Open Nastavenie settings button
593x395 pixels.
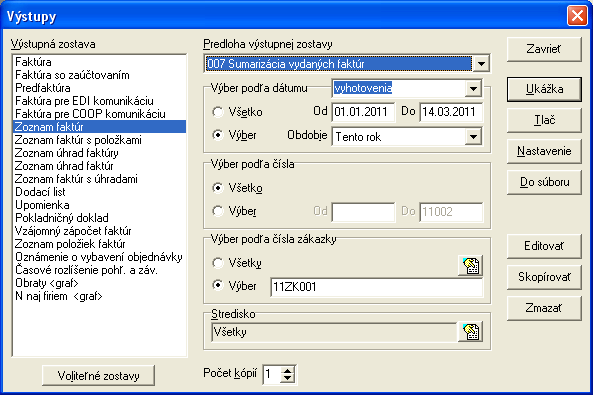coord(544,151)
